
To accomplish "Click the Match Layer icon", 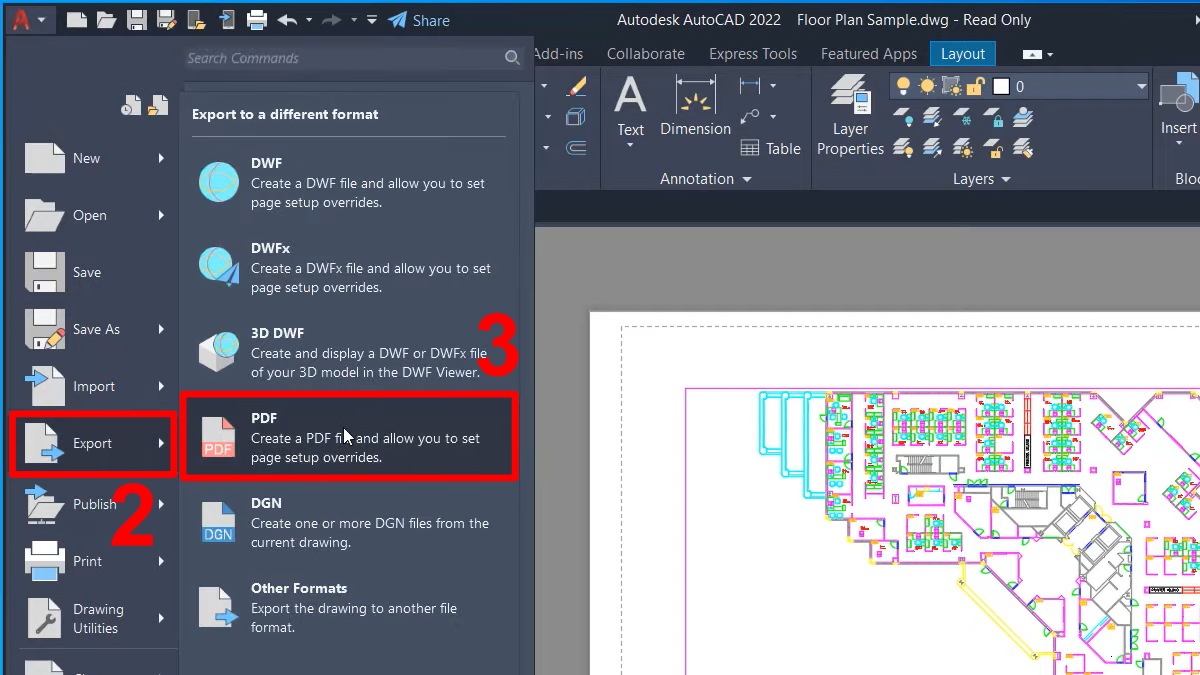I will pyautogui.click(x=1023, y=149).
